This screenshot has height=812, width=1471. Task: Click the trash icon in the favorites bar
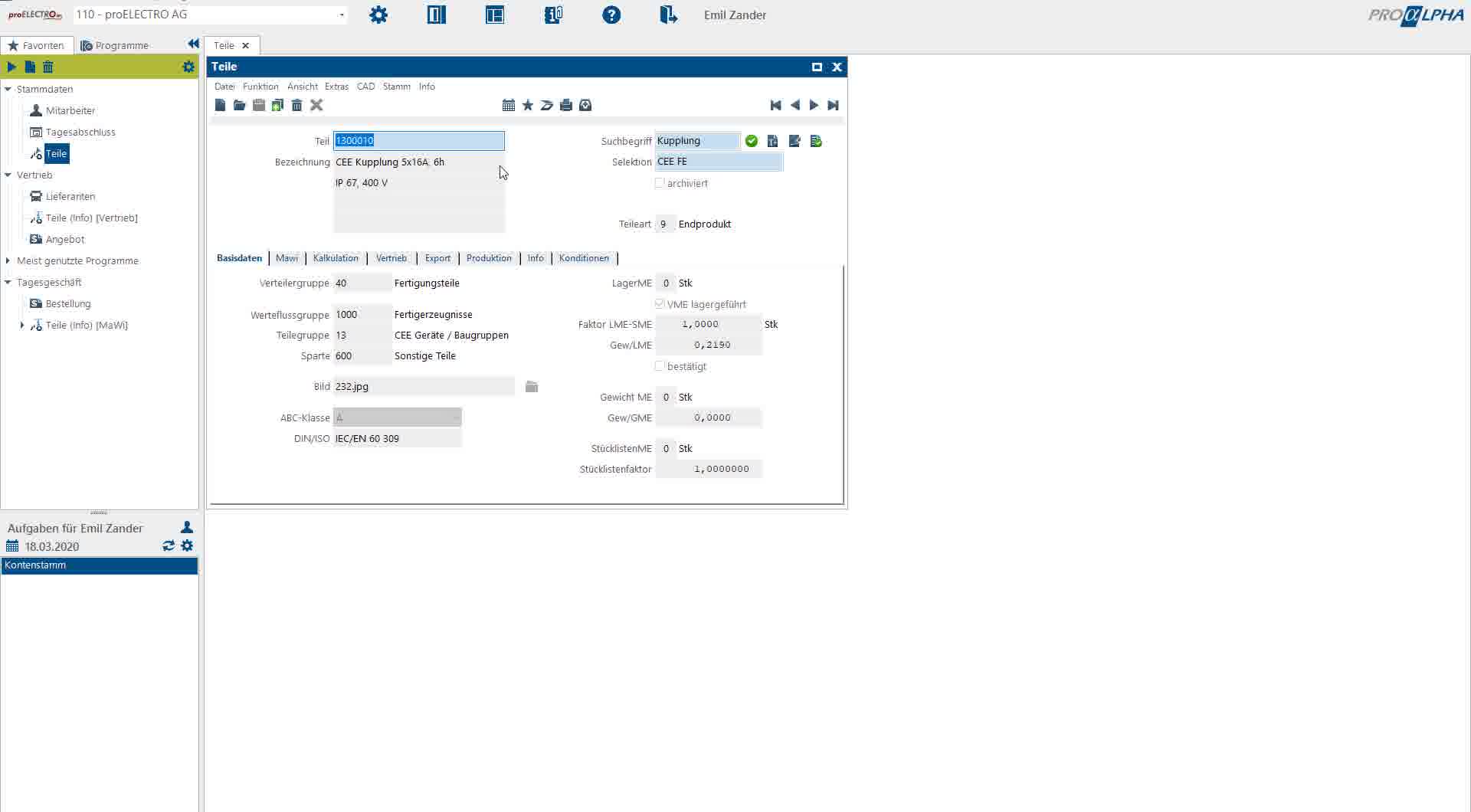coord(48,67)
